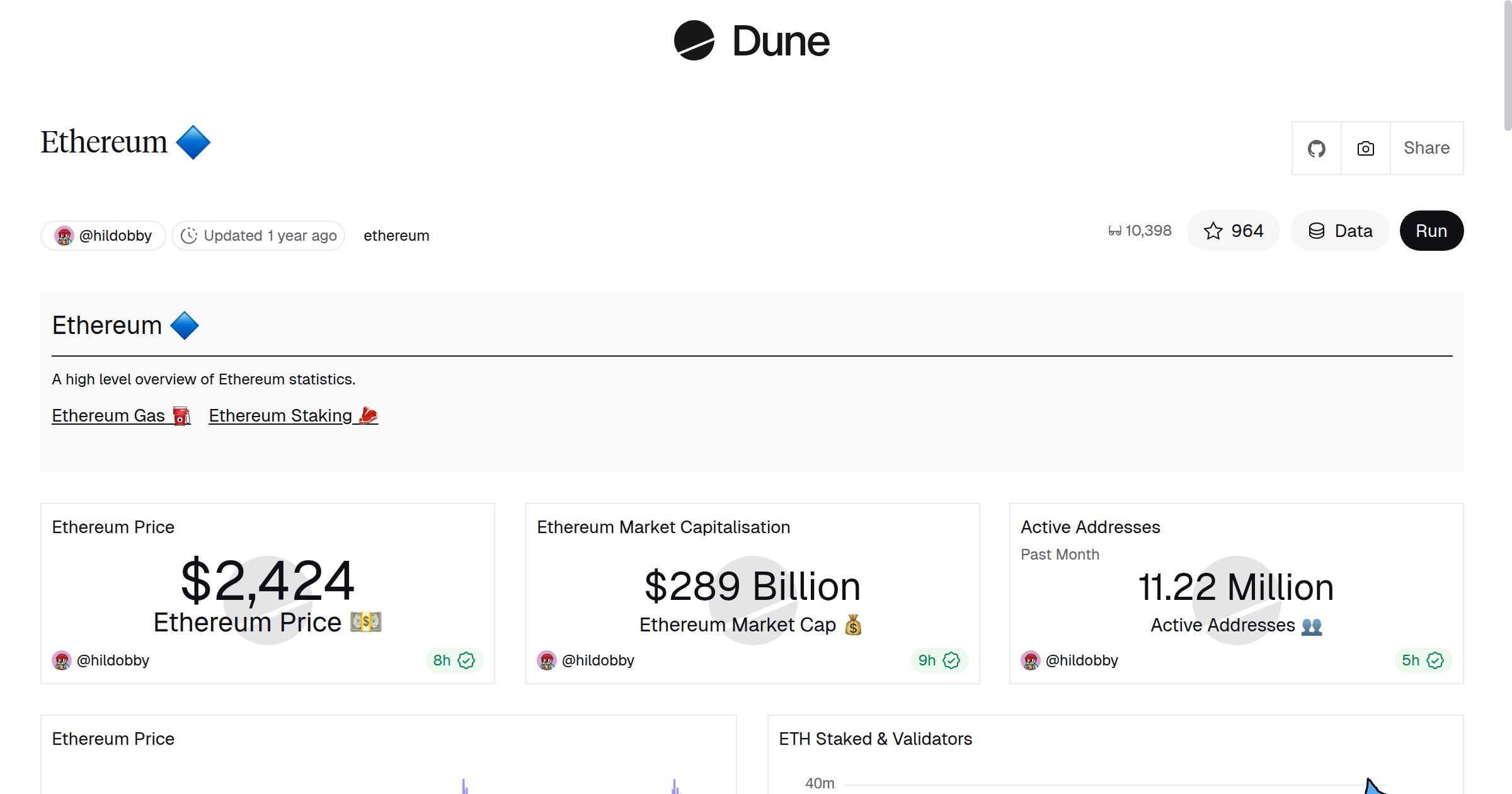The image size is (1512, 794).
Task: Click the Dune logo
Action: (x=752, y=42)
